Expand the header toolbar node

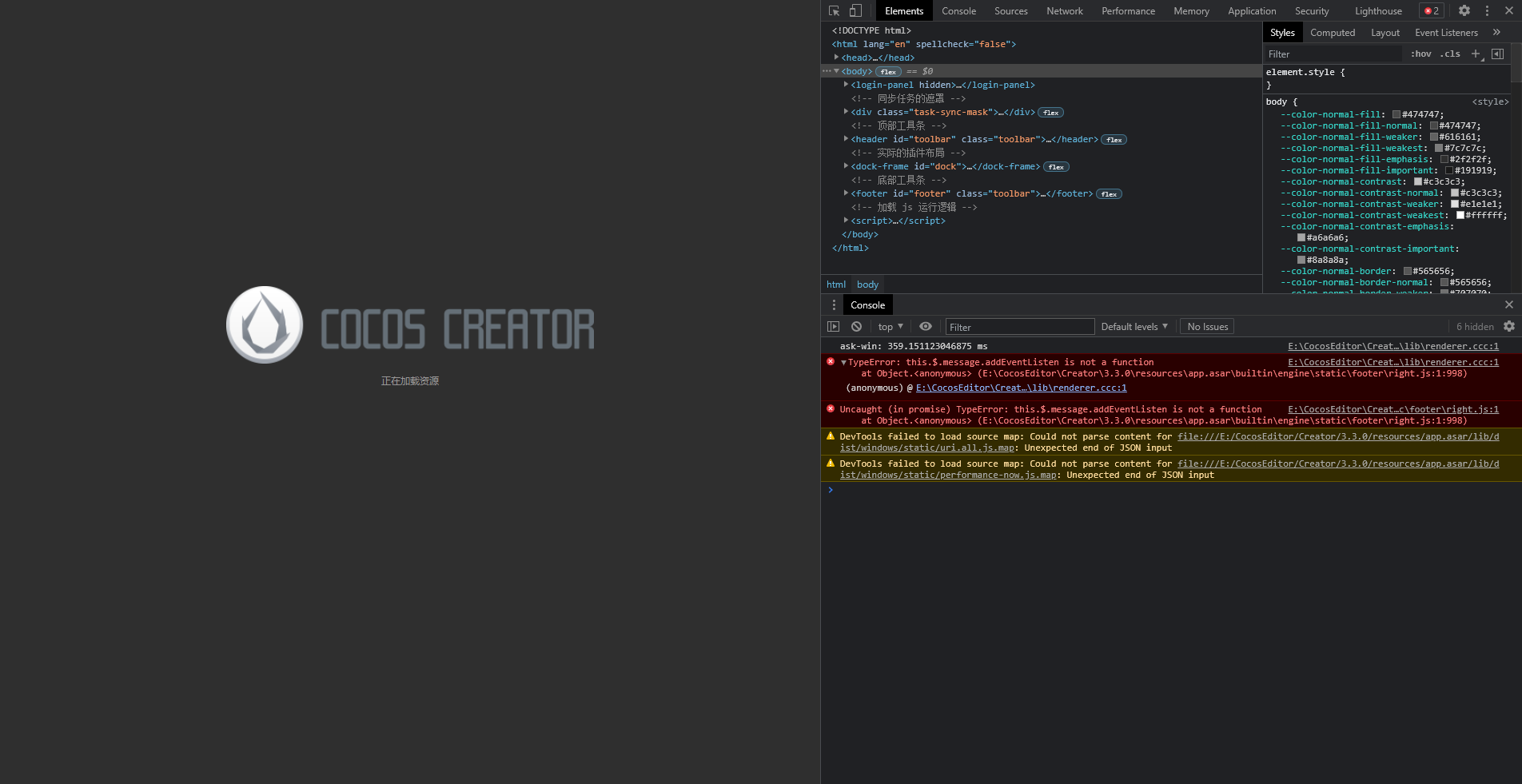[846, 139]
